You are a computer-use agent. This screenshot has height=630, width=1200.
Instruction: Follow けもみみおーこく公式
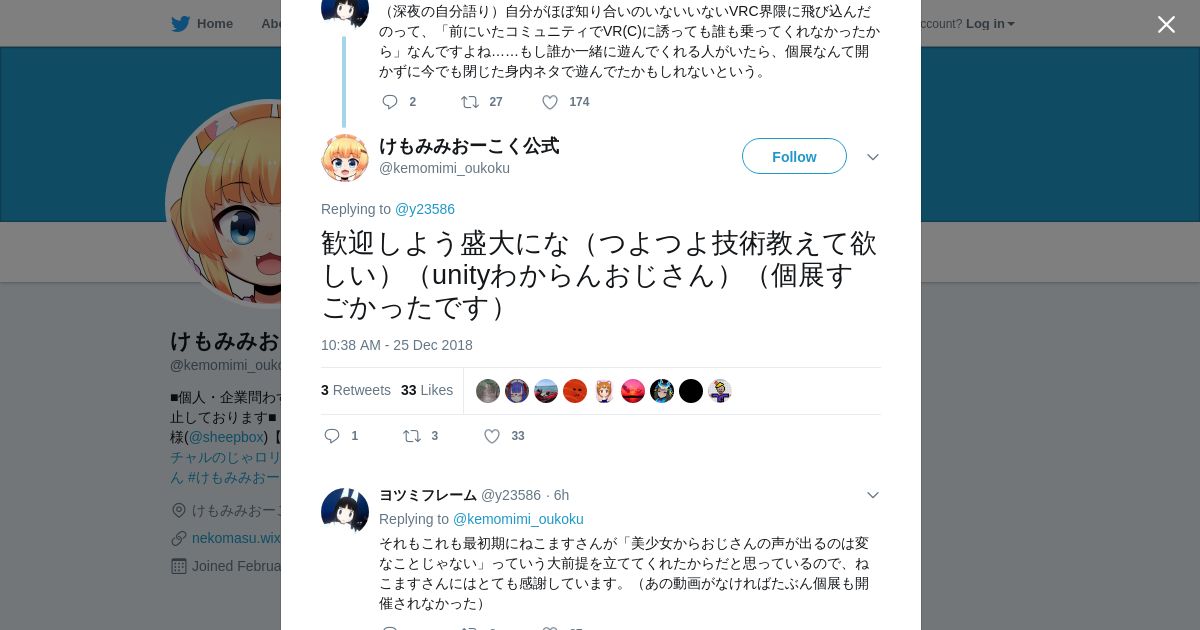[794, 156]
